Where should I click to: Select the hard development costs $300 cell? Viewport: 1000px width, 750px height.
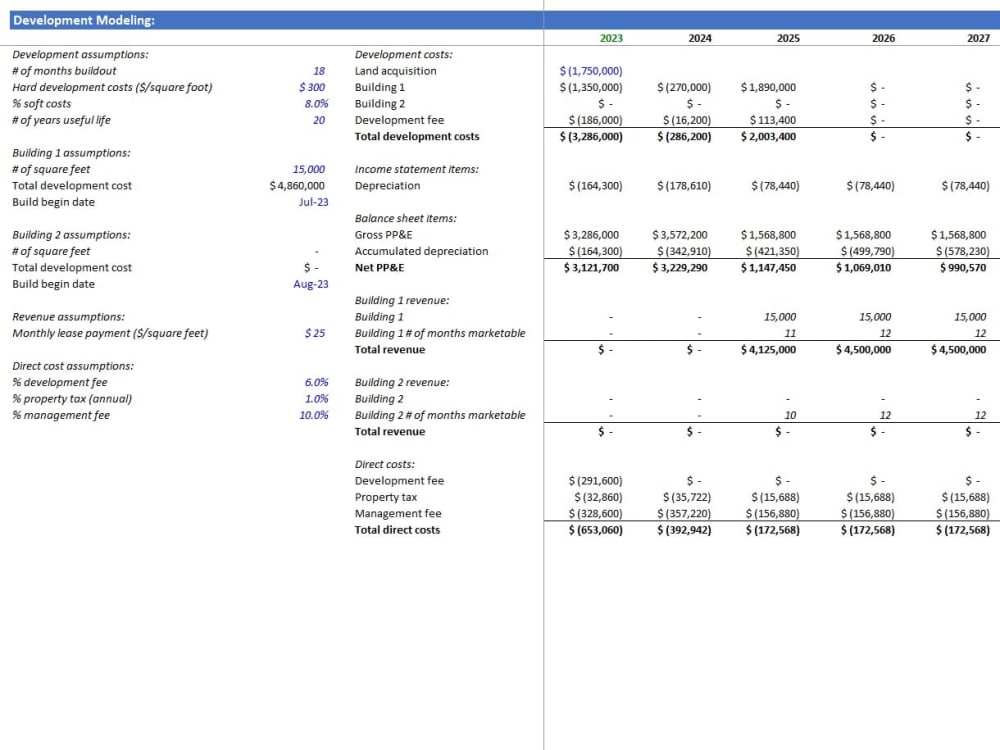(313, 87)
